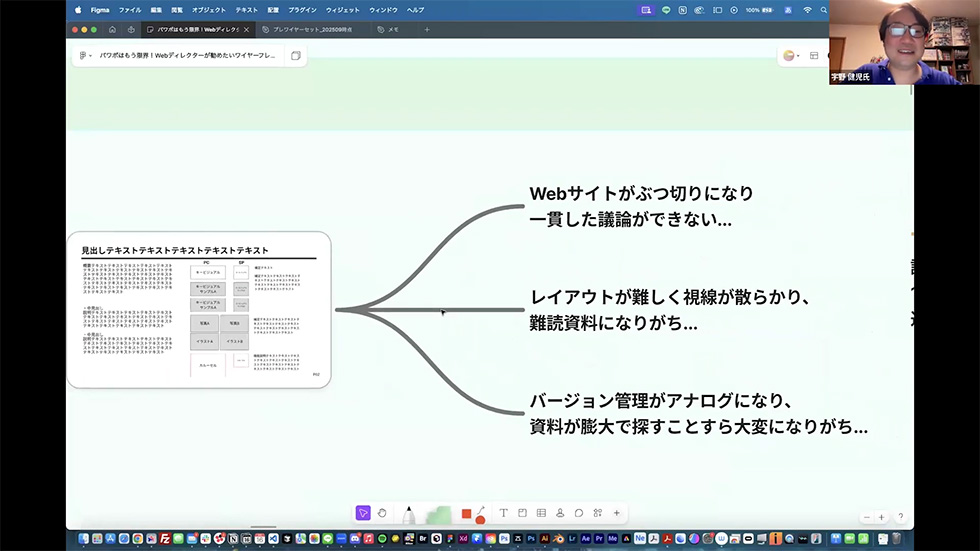Open Google Chrome from the Dock
This screenshot has height=551, width=980.
pos(138,539)
